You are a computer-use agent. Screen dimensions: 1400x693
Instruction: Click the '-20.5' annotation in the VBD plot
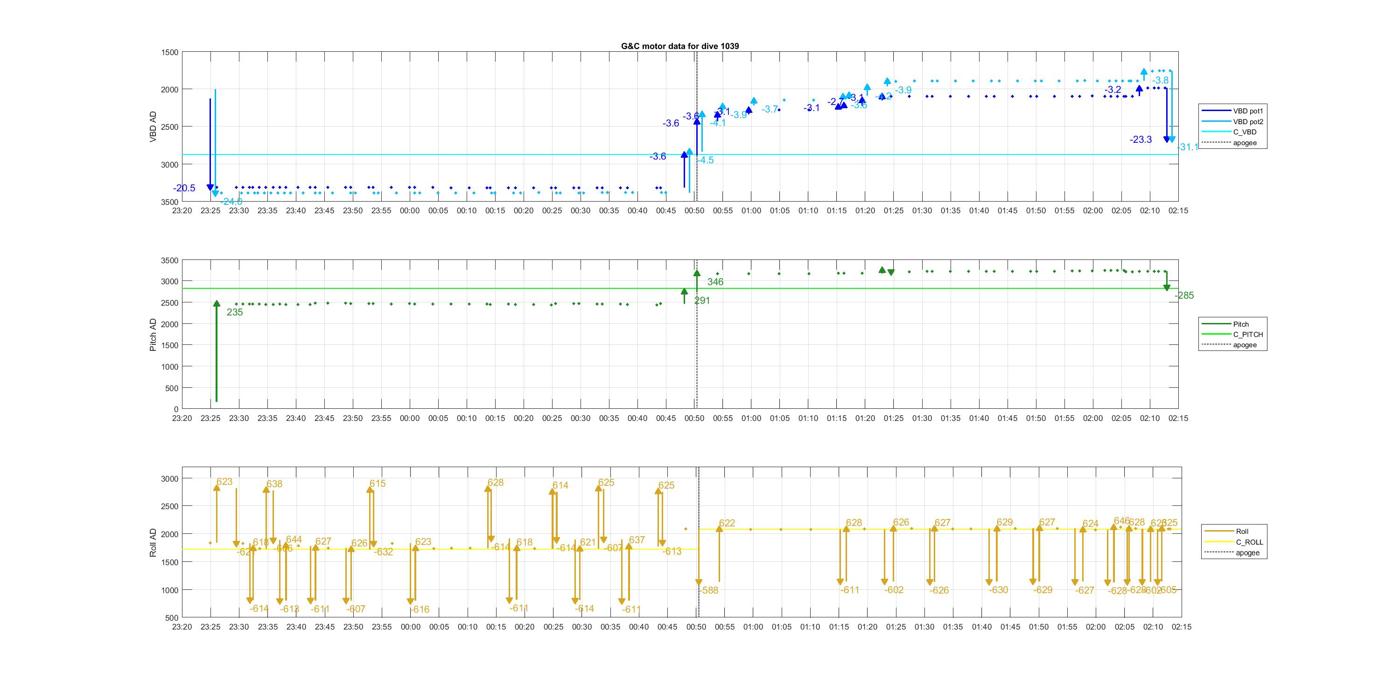(184, 188)
